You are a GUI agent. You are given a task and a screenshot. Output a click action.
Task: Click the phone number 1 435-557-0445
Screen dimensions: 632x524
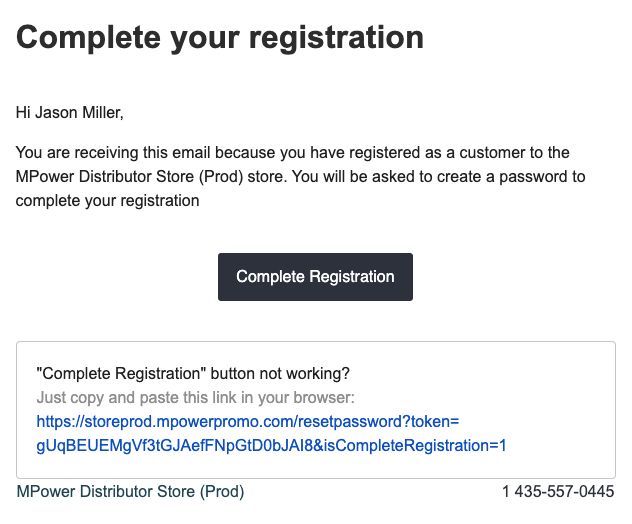(x=558, y=492)
